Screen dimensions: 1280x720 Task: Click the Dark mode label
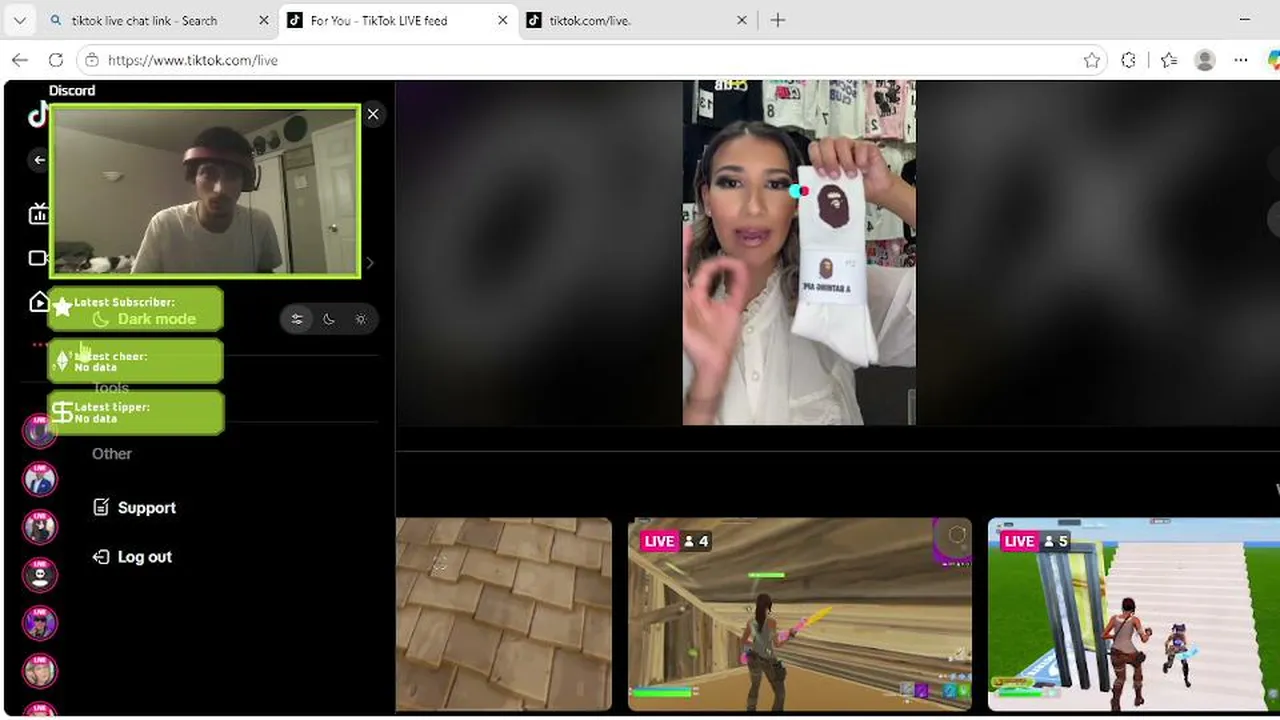pos(157,319)
